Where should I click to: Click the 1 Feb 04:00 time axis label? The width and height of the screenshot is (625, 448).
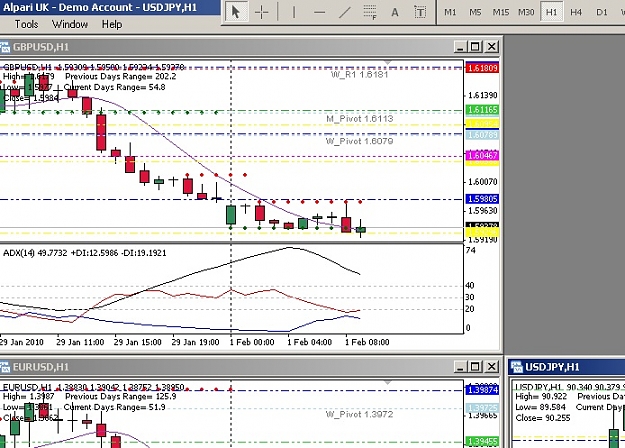point(310,342)
